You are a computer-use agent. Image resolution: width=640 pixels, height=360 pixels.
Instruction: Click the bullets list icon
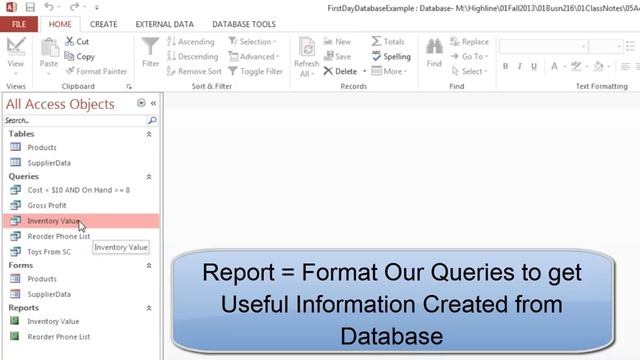point(631,46)
